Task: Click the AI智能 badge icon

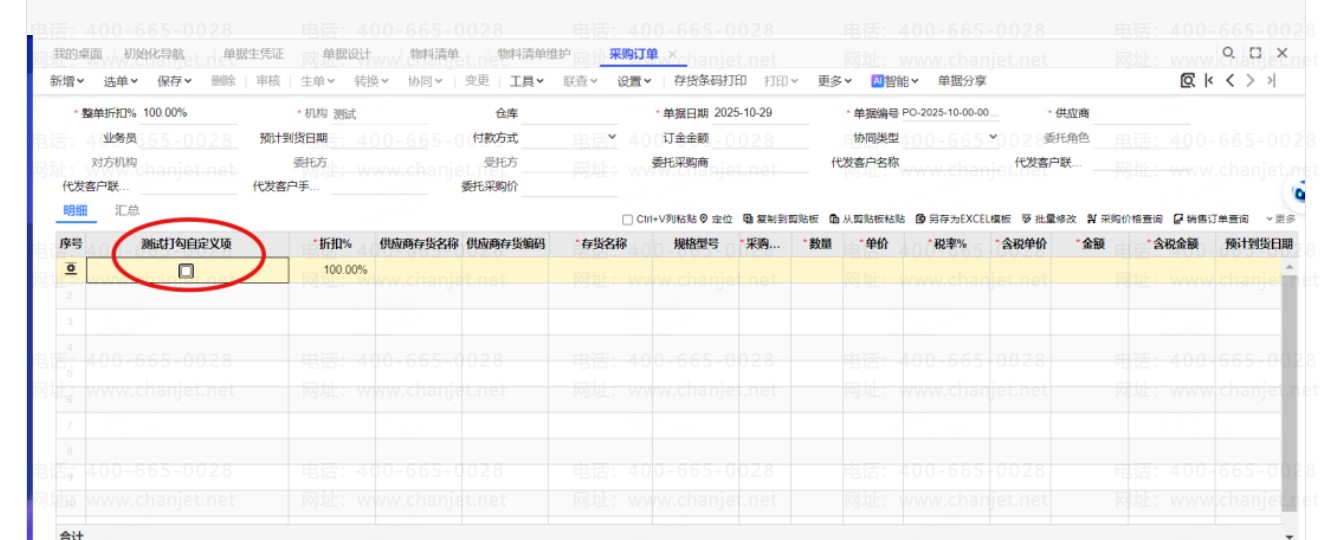Action: coord(877,81)
